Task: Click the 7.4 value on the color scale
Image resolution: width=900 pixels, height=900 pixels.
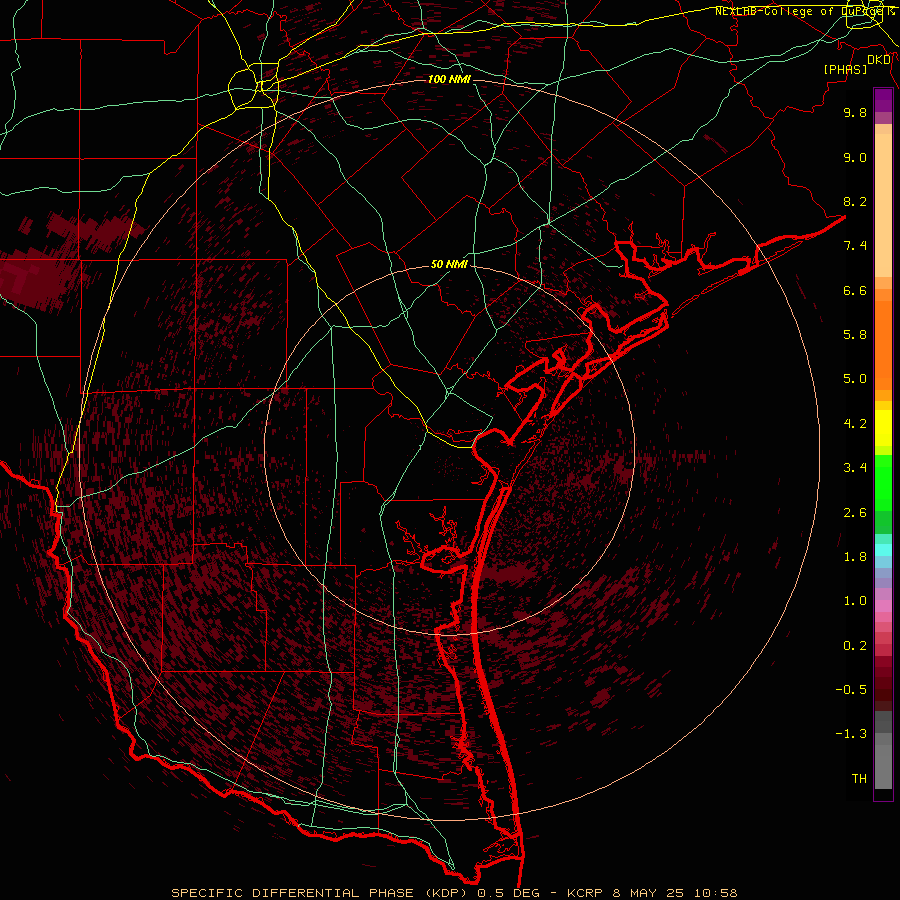Action: [855, 246]
